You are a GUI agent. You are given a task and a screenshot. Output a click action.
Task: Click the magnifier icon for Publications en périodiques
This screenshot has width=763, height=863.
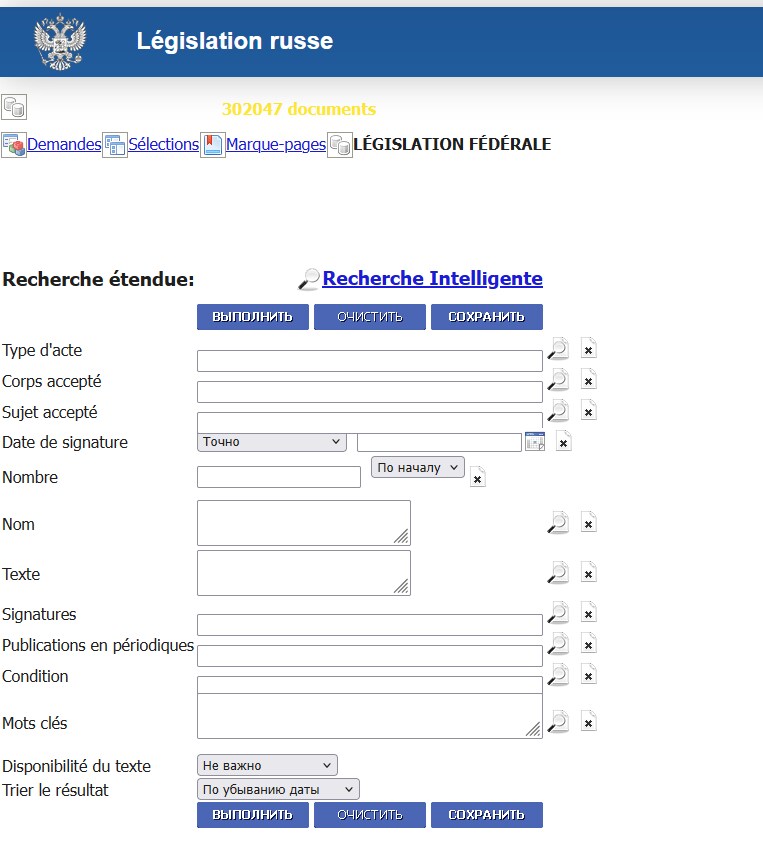pyautogui.click(x=558, y=643)
